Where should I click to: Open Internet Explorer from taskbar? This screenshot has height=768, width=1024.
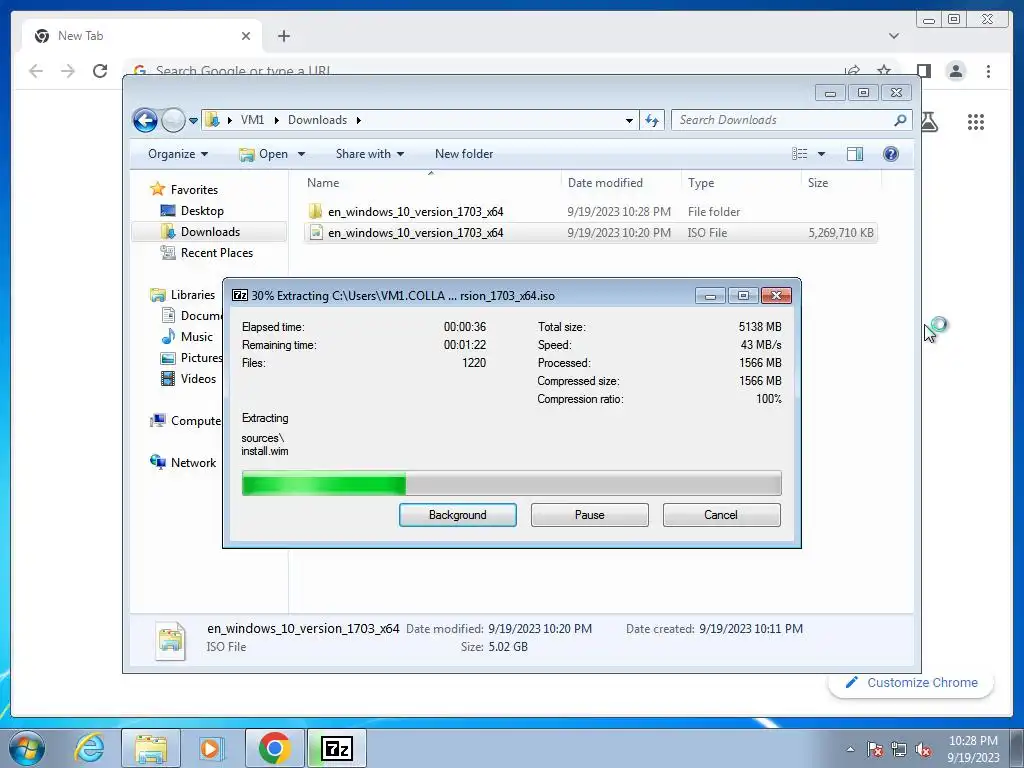coord(89,748)
